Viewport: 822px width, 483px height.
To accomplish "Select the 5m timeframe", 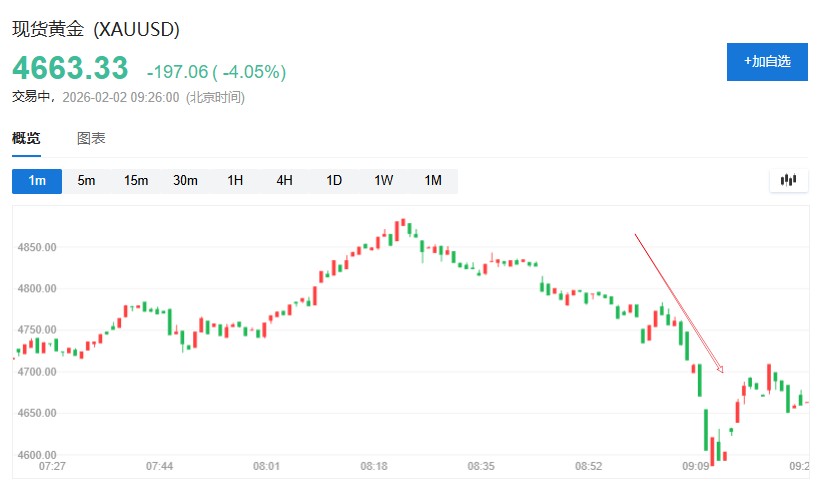I will [87, 181].
